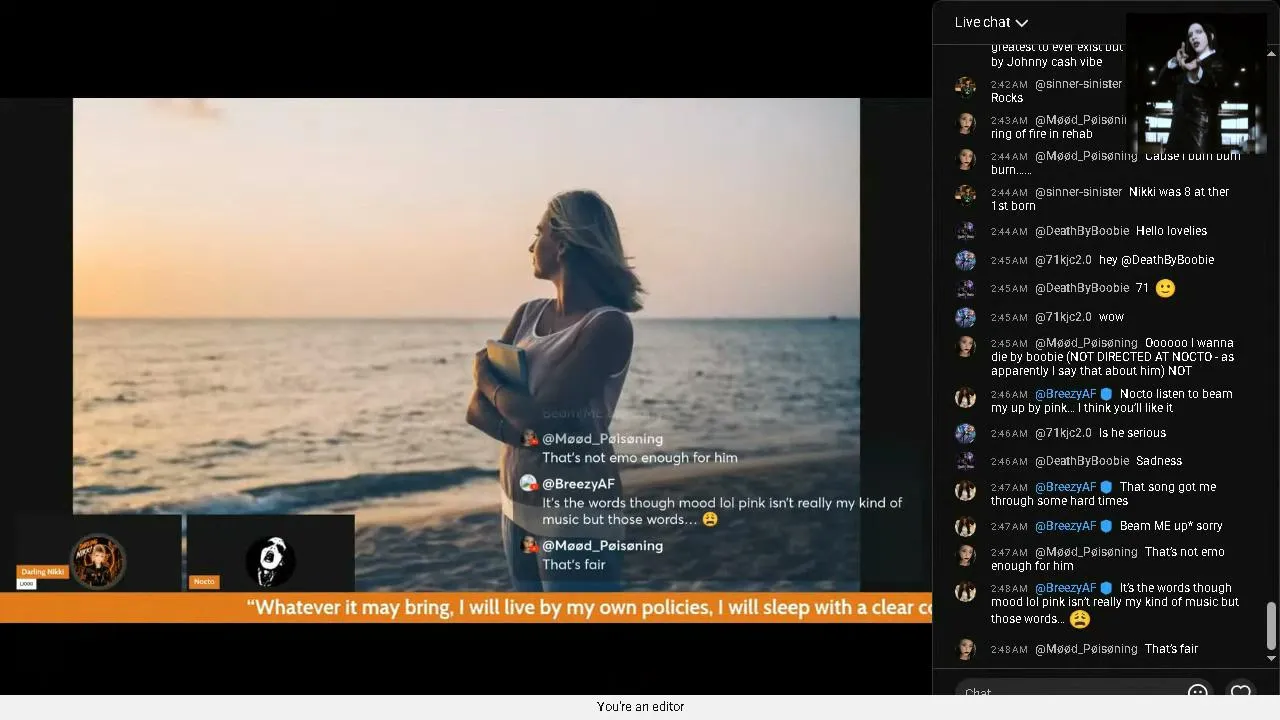Click avatar beside 'Beam ME up* sorry' message

coord(965,526)
